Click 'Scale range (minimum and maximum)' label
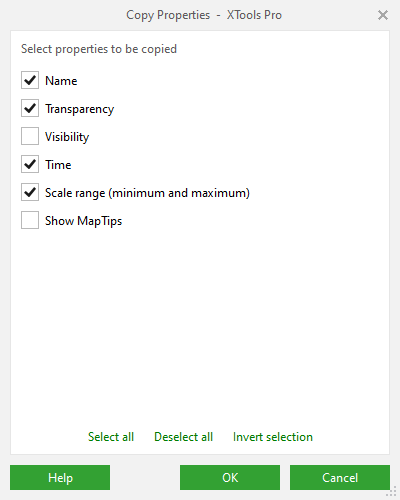Screen dimensions: 400x500 click(x=147, y=193)
